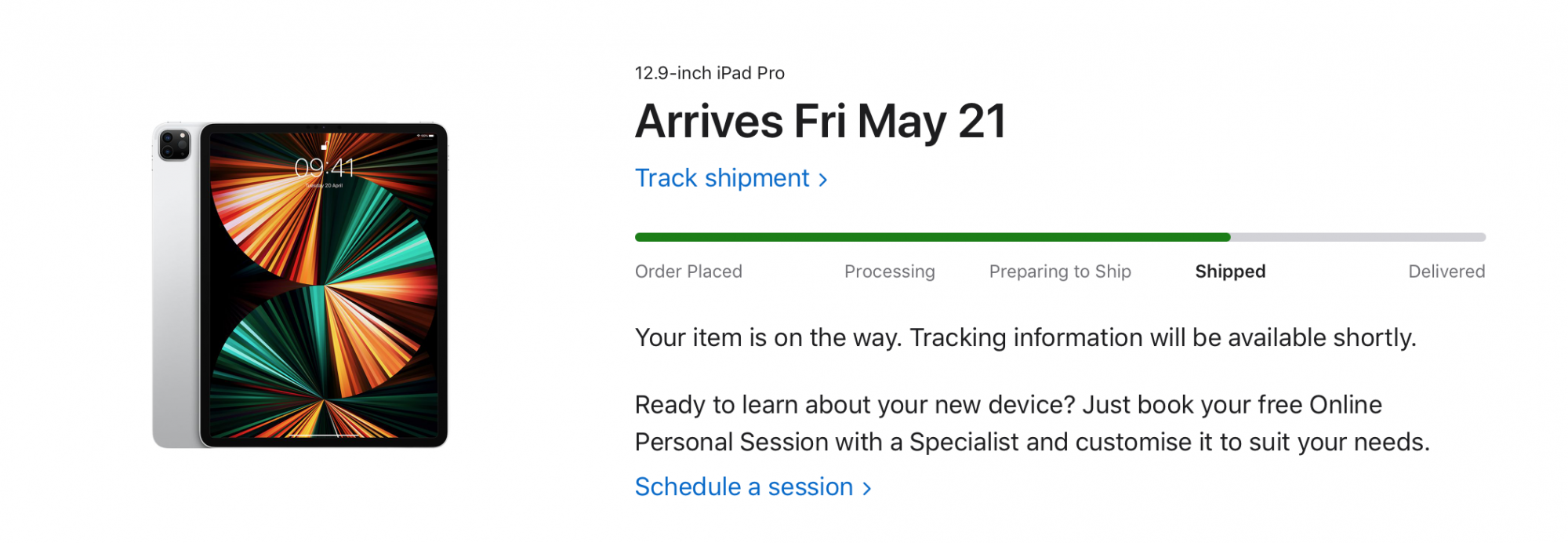Click the padlock icon above the iPad clock
The width and height of the screenshot is (1568, 543).
324,146
